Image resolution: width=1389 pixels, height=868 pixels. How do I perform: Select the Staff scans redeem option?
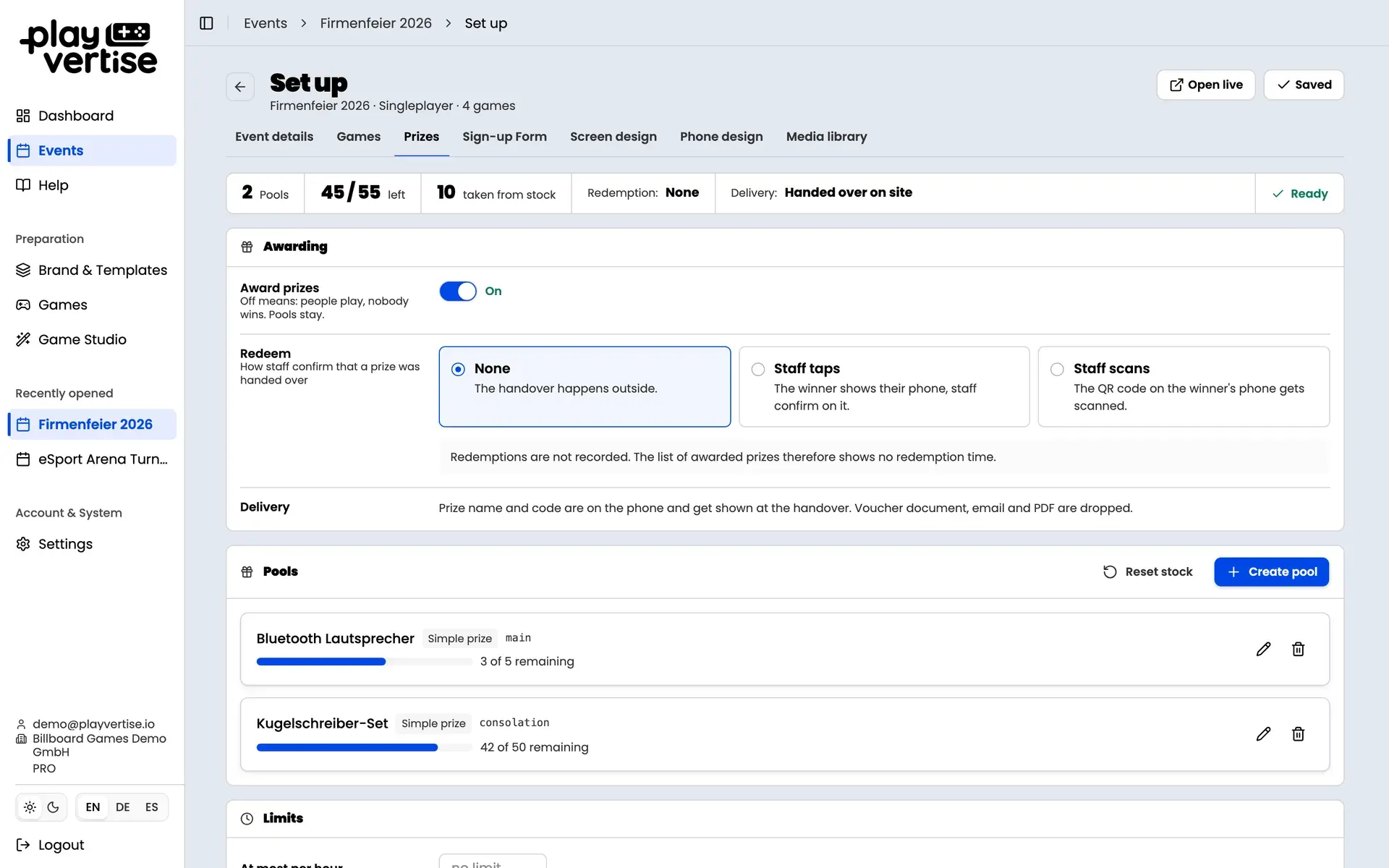1184,387
